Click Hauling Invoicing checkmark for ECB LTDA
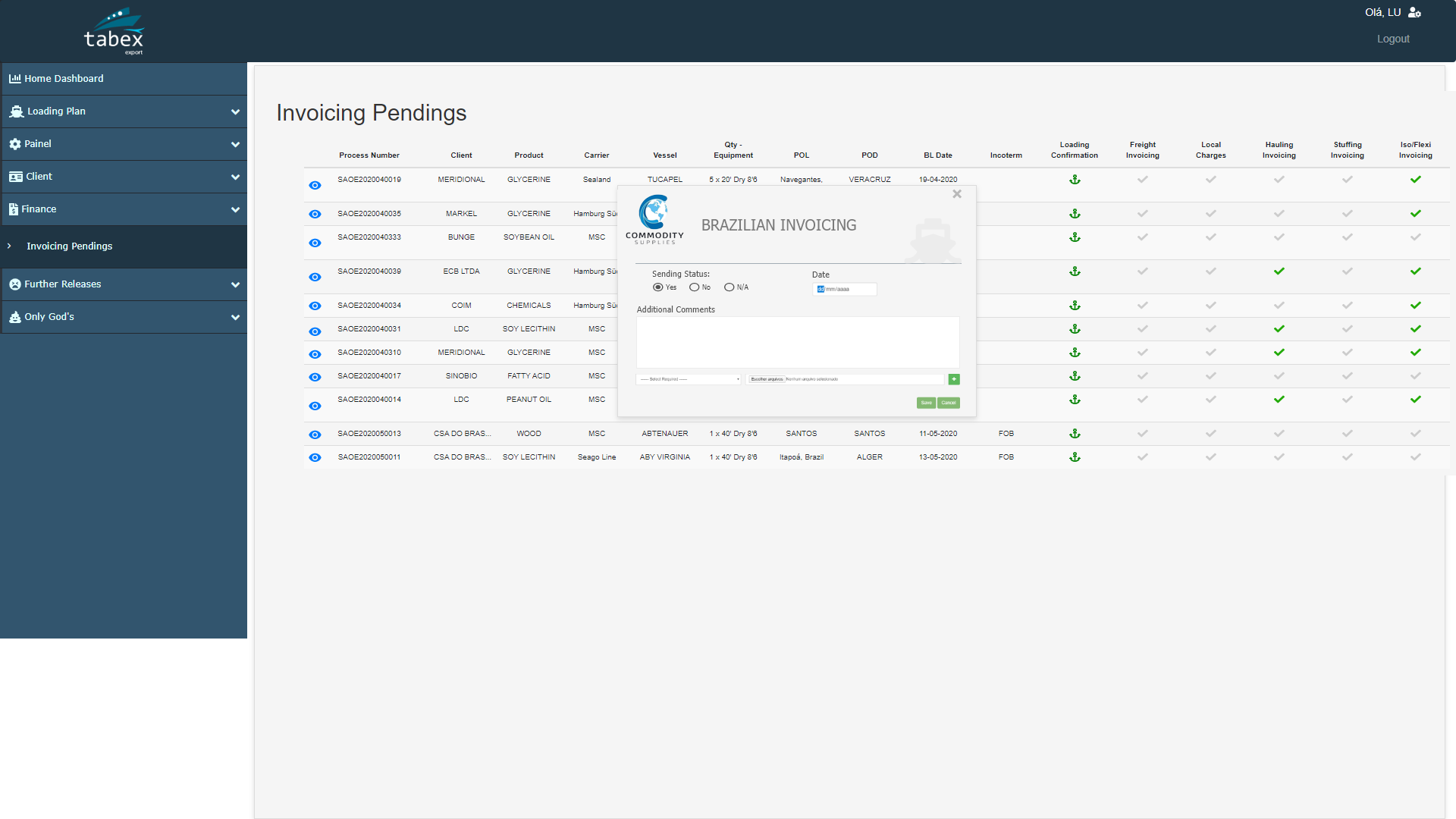Screen dimensions: 1456x819 pyautogui.click(x=1279, y=271)
